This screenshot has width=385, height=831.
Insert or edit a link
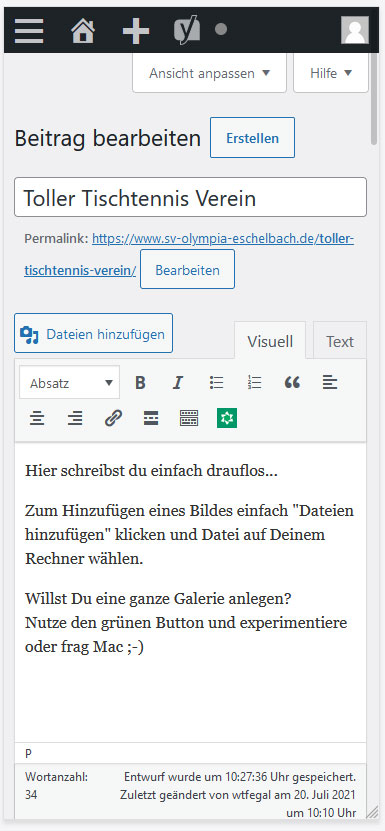tap(113, 419)
